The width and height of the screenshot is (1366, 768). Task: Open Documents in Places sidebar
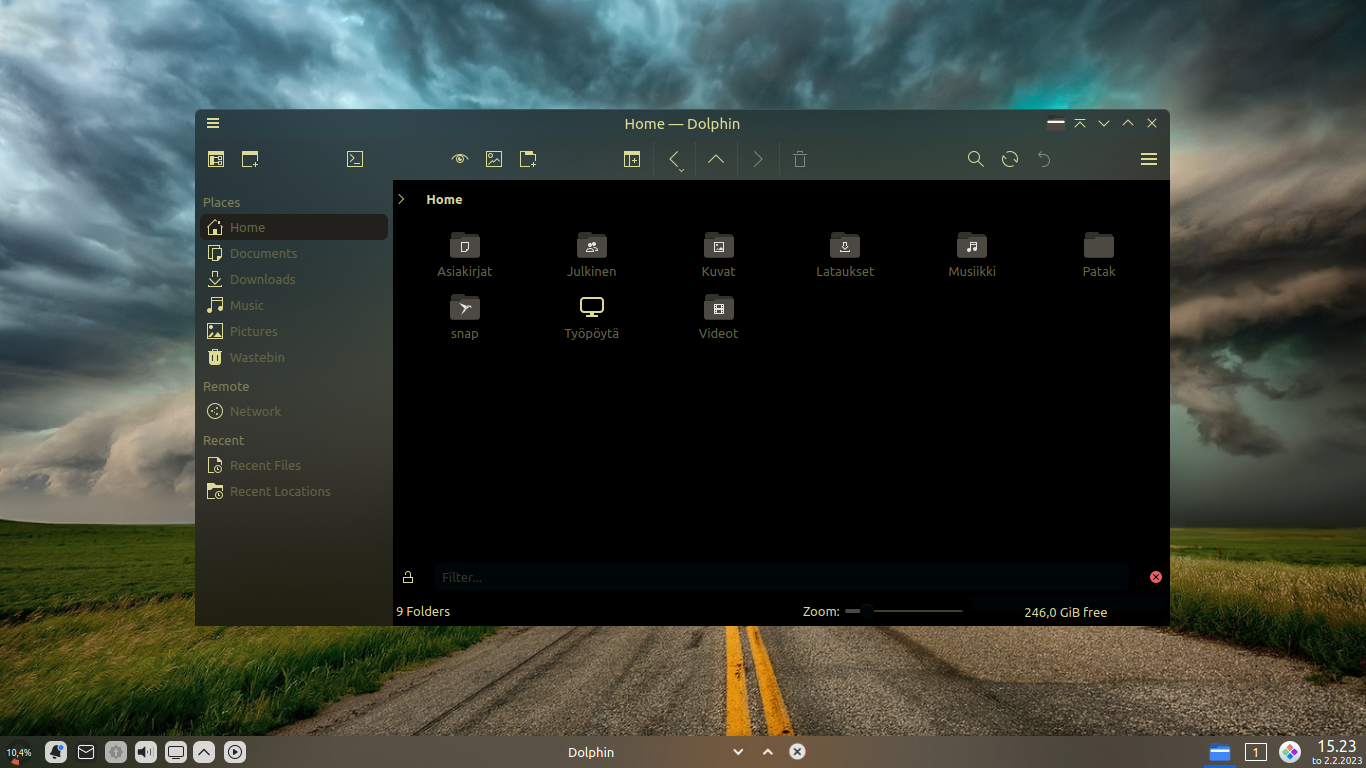[x=294, y=253]
